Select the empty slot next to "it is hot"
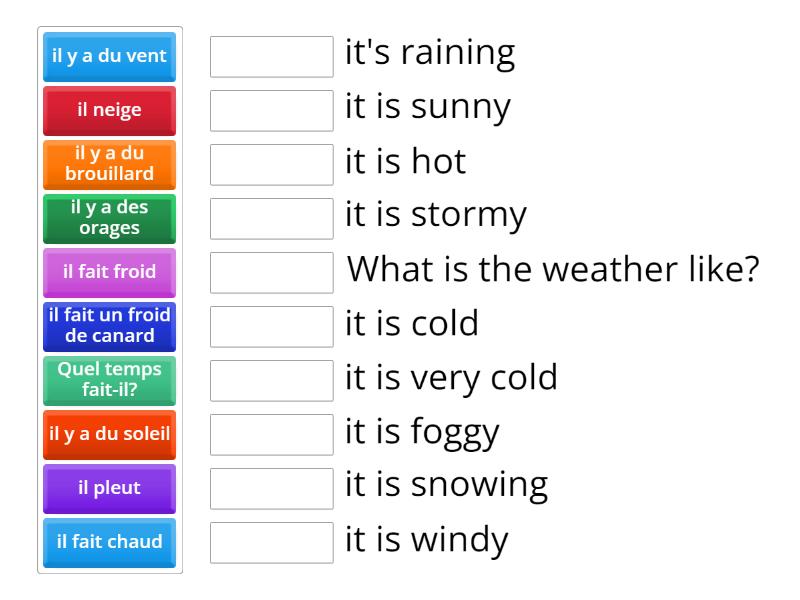Viewport: 800px width, 600px height. (271, 162)
